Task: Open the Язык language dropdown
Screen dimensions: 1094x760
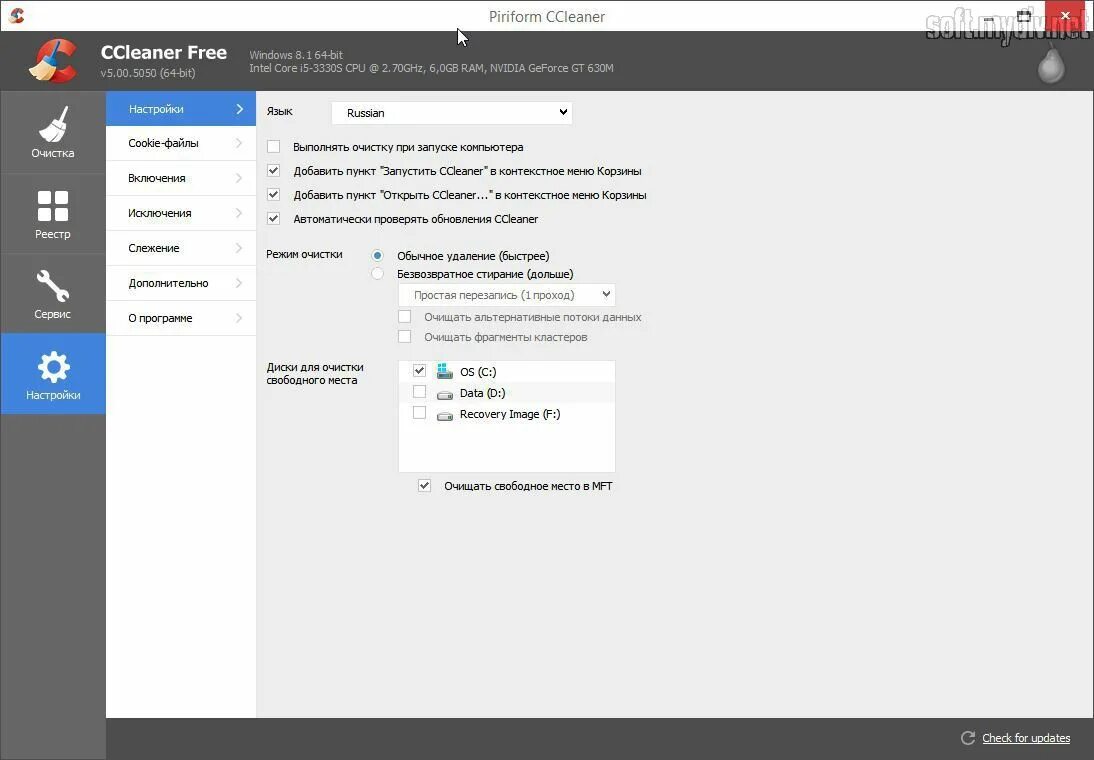Action: (x=451, y=112)
